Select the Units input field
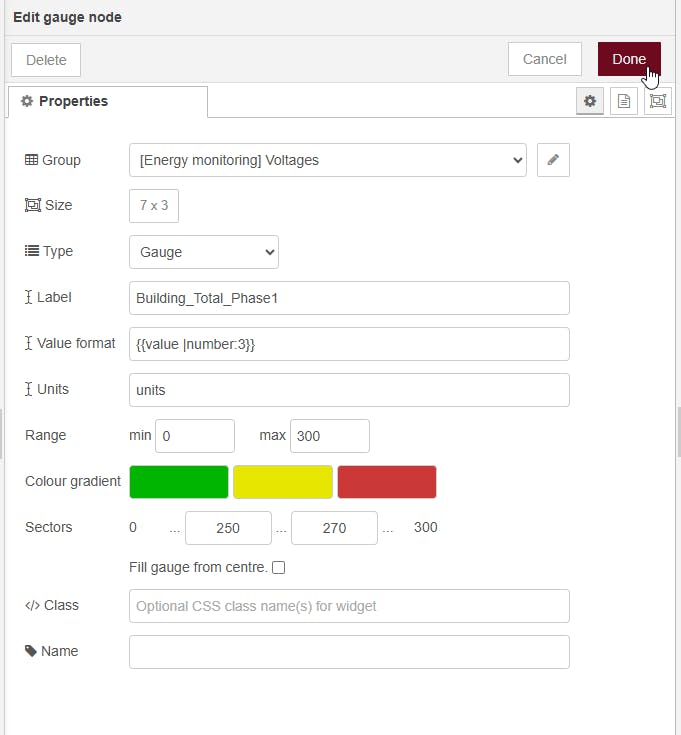This screenshot has width=681, height=735. pos(349,390)
